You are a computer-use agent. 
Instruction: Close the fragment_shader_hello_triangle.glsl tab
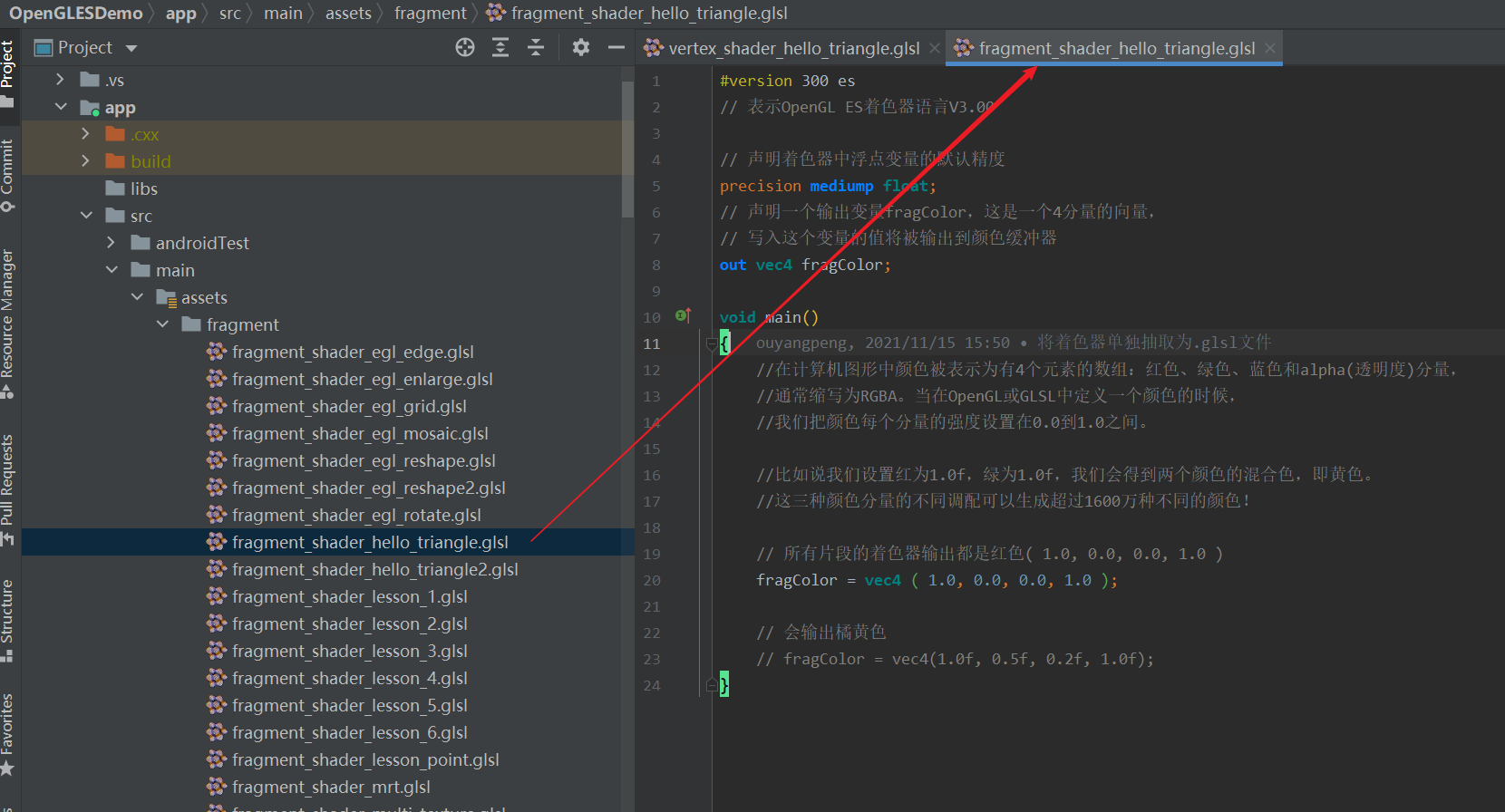[x=1270, y=48]
